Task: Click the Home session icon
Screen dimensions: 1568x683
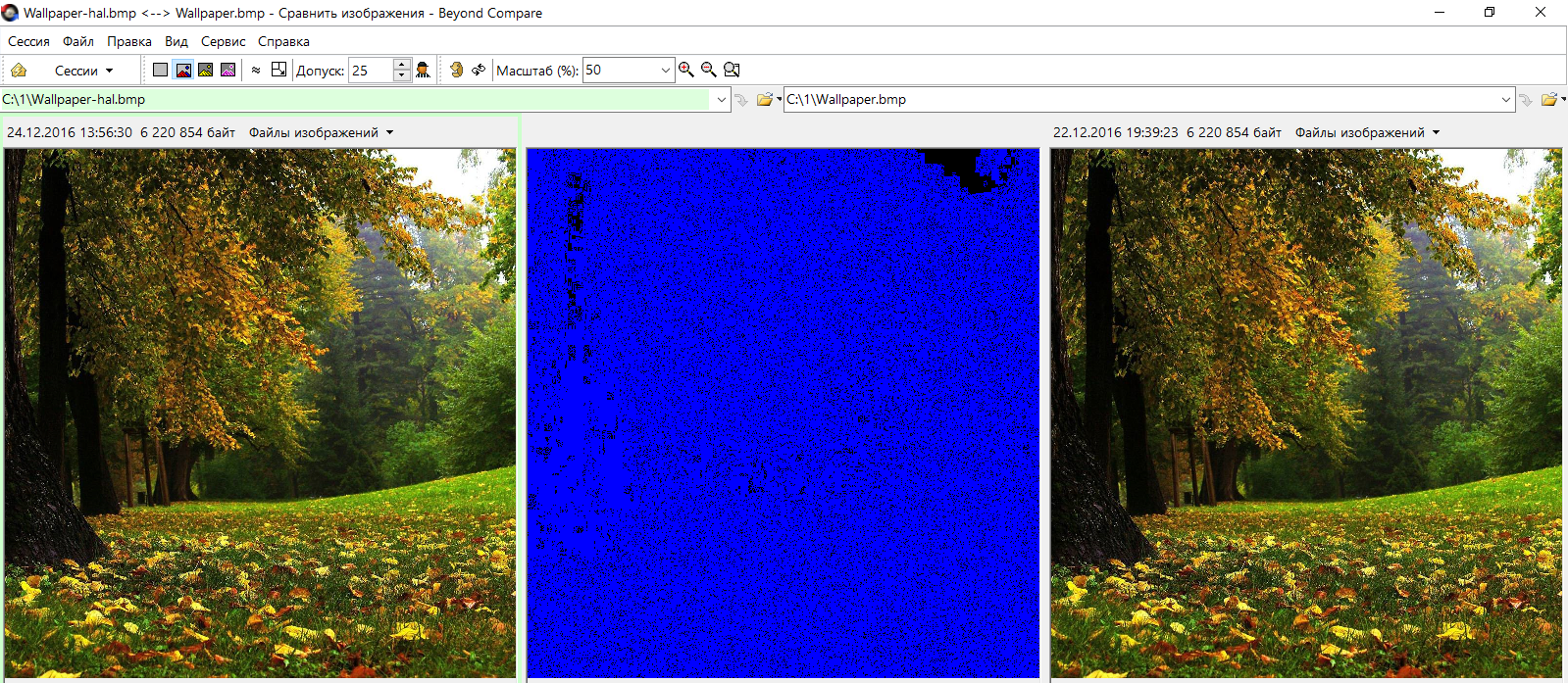Action: (x=19, y=70)
